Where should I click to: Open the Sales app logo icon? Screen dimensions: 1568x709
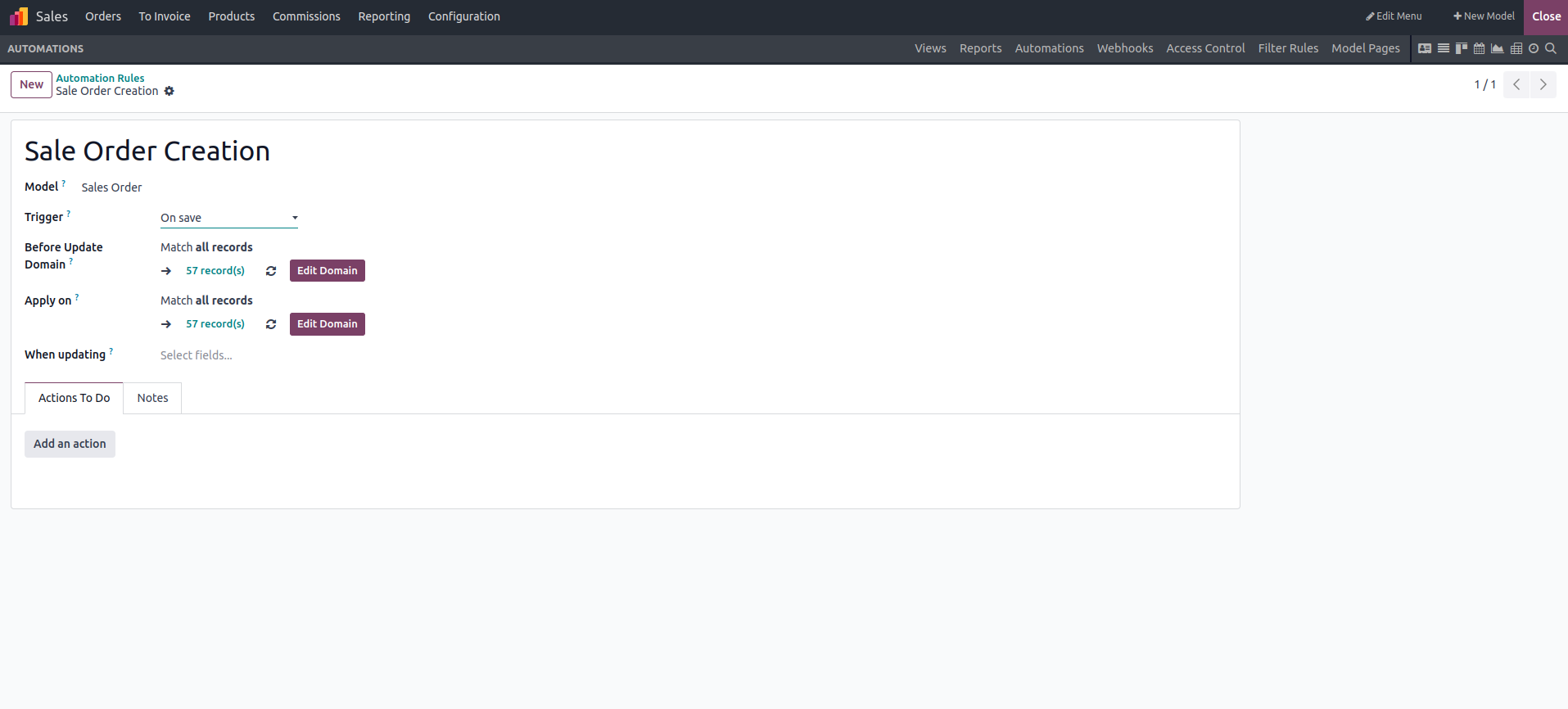18,16
